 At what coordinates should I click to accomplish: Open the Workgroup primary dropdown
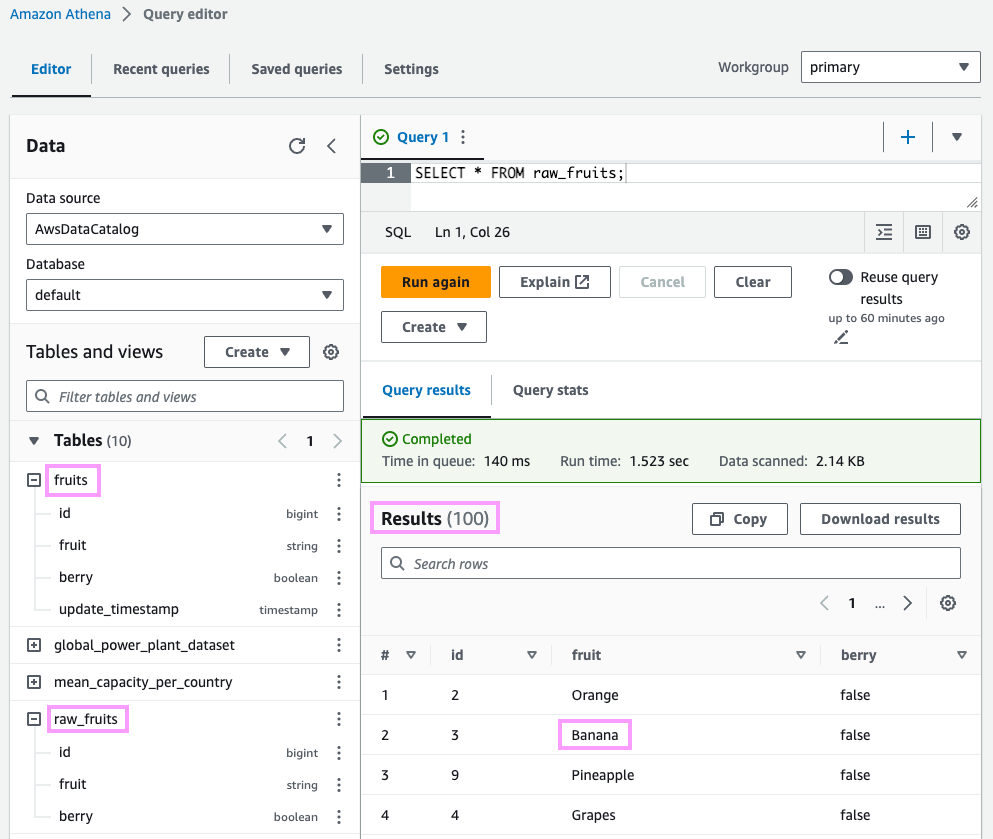(x=890, y=68)
